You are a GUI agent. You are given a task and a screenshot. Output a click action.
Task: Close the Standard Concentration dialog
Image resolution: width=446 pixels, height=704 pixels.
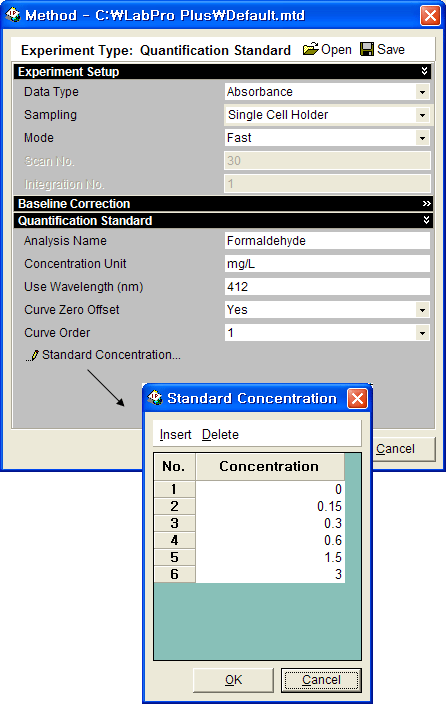(x=357, y=398)
